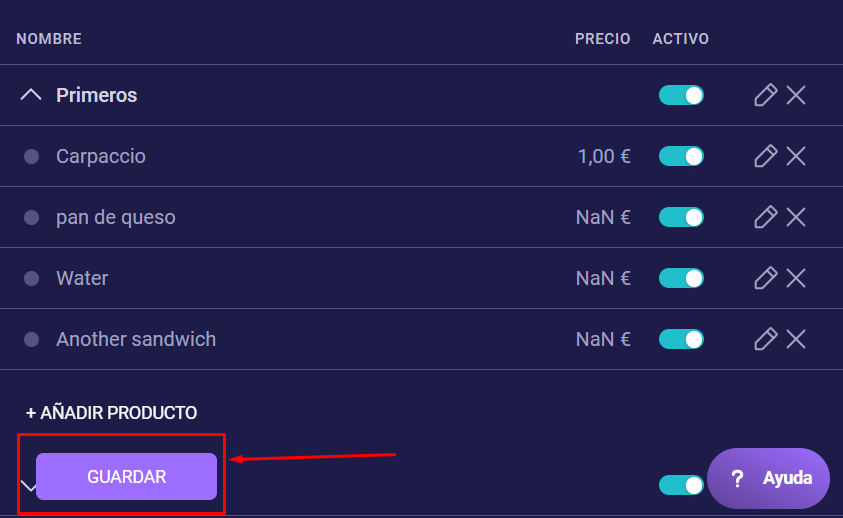Edit the Primeros category with pencil icon

(765, 95)
